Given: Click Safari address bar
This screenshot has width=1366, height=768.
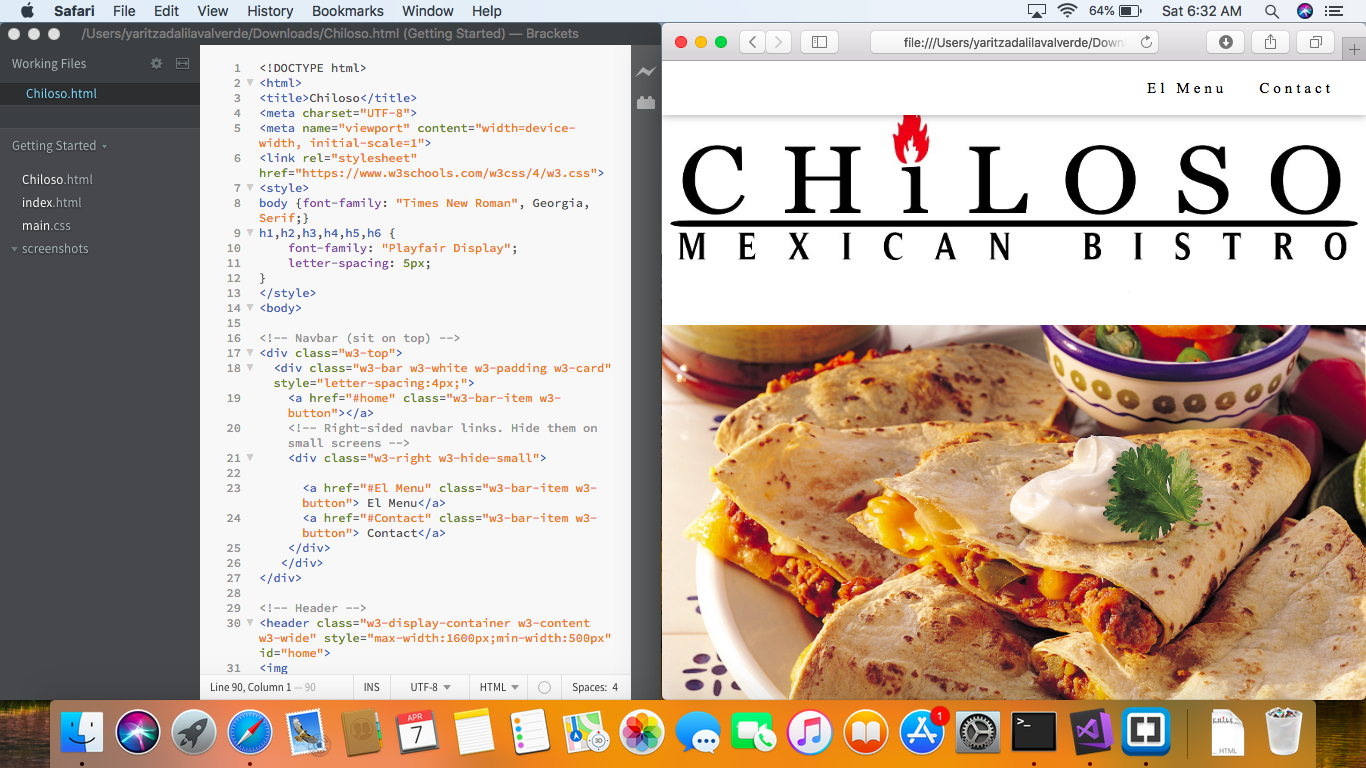Looking at the screenshot, I should click(x=1015, y=42).
